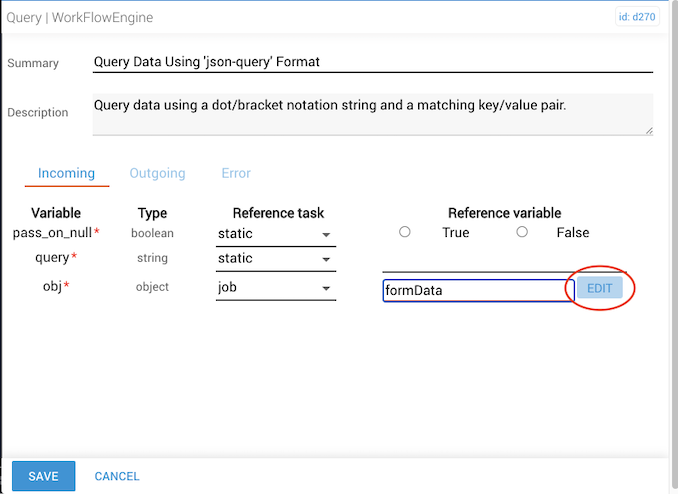The image size is (678, 494).
Task: Cancel editing via the CANCEL link
Action: pyautogui.click(x=117, y=476)
